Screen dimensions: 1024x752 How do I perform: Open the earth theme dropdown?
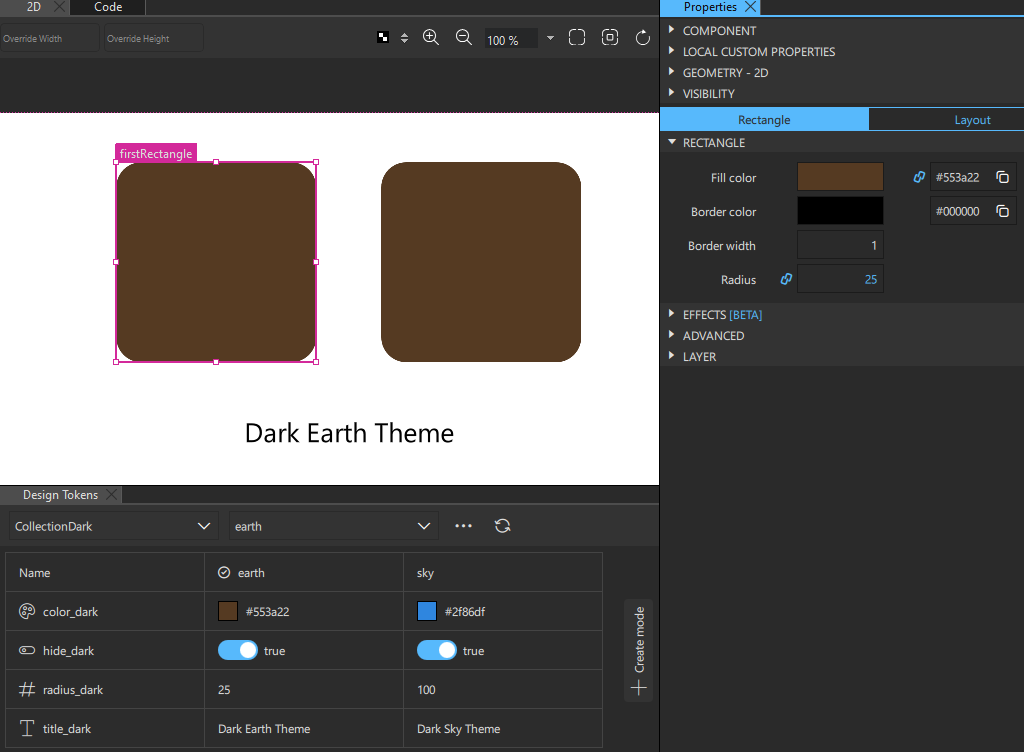[x=333, y=525]
